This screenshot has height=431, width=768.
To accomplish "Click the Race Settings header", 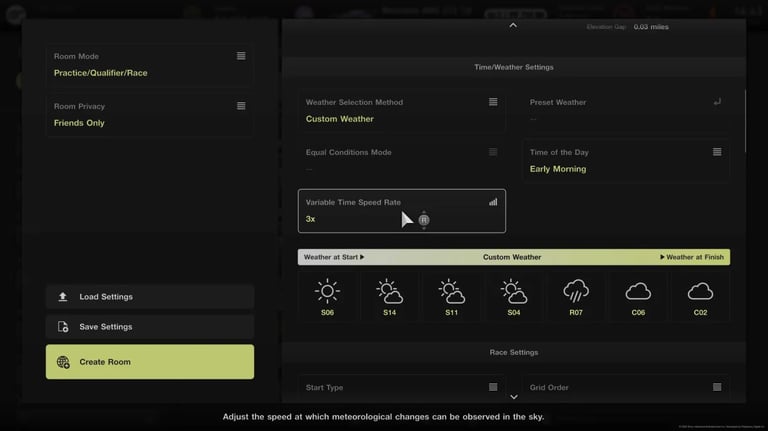I will click(x=514, y=352).
